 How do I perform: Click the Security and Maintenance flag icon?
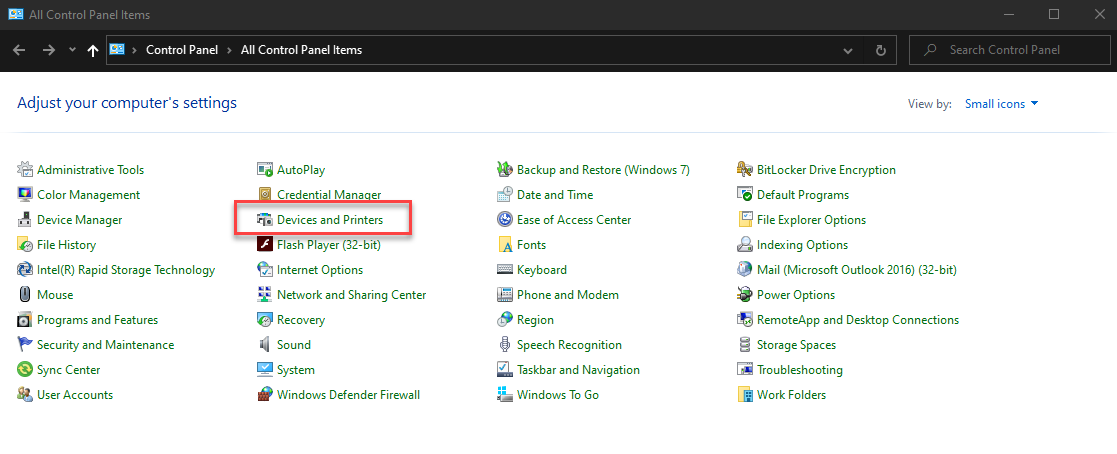point(25,344)
